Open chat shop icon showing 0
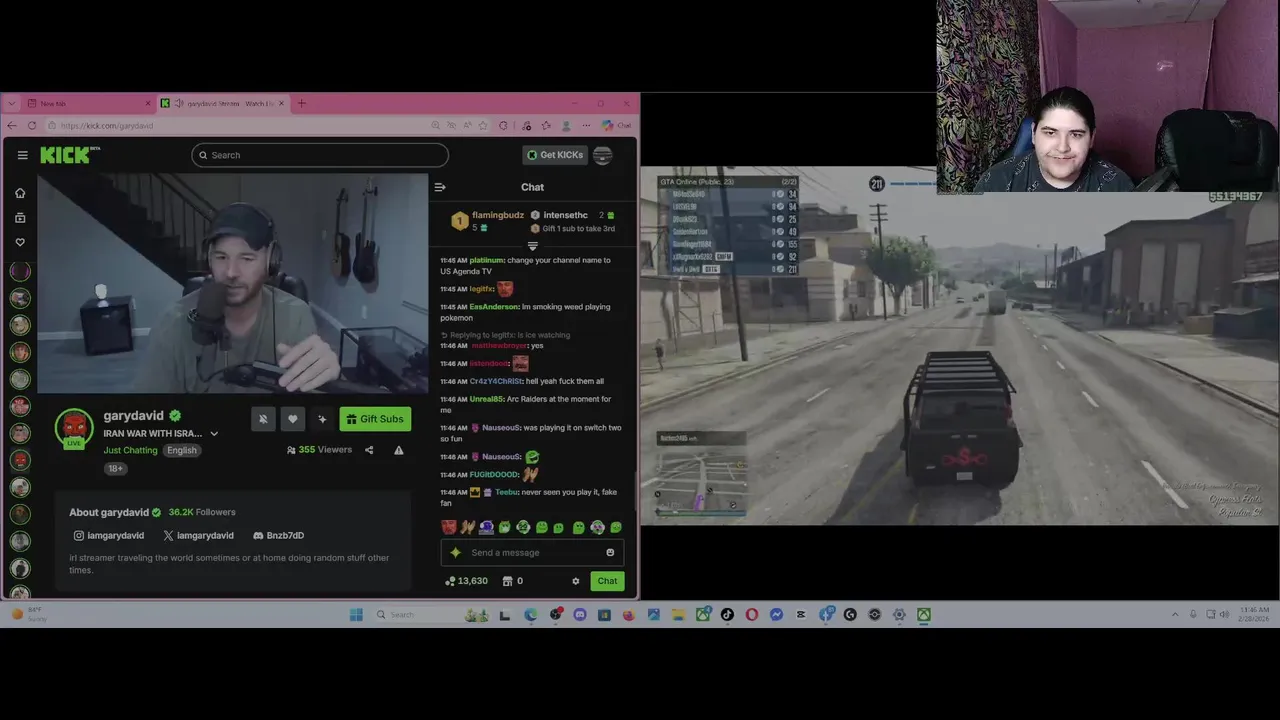 point(512,581)
